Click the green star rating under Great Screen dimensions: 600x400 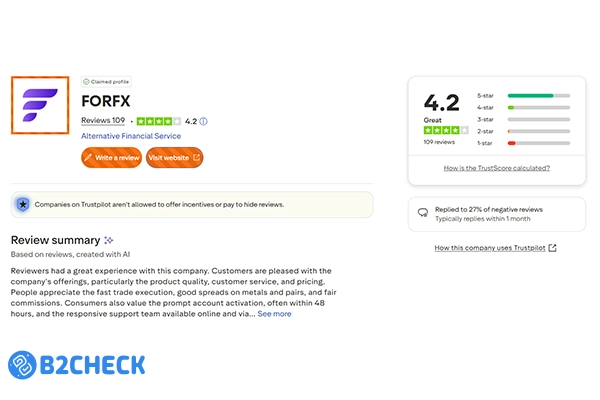442,130
